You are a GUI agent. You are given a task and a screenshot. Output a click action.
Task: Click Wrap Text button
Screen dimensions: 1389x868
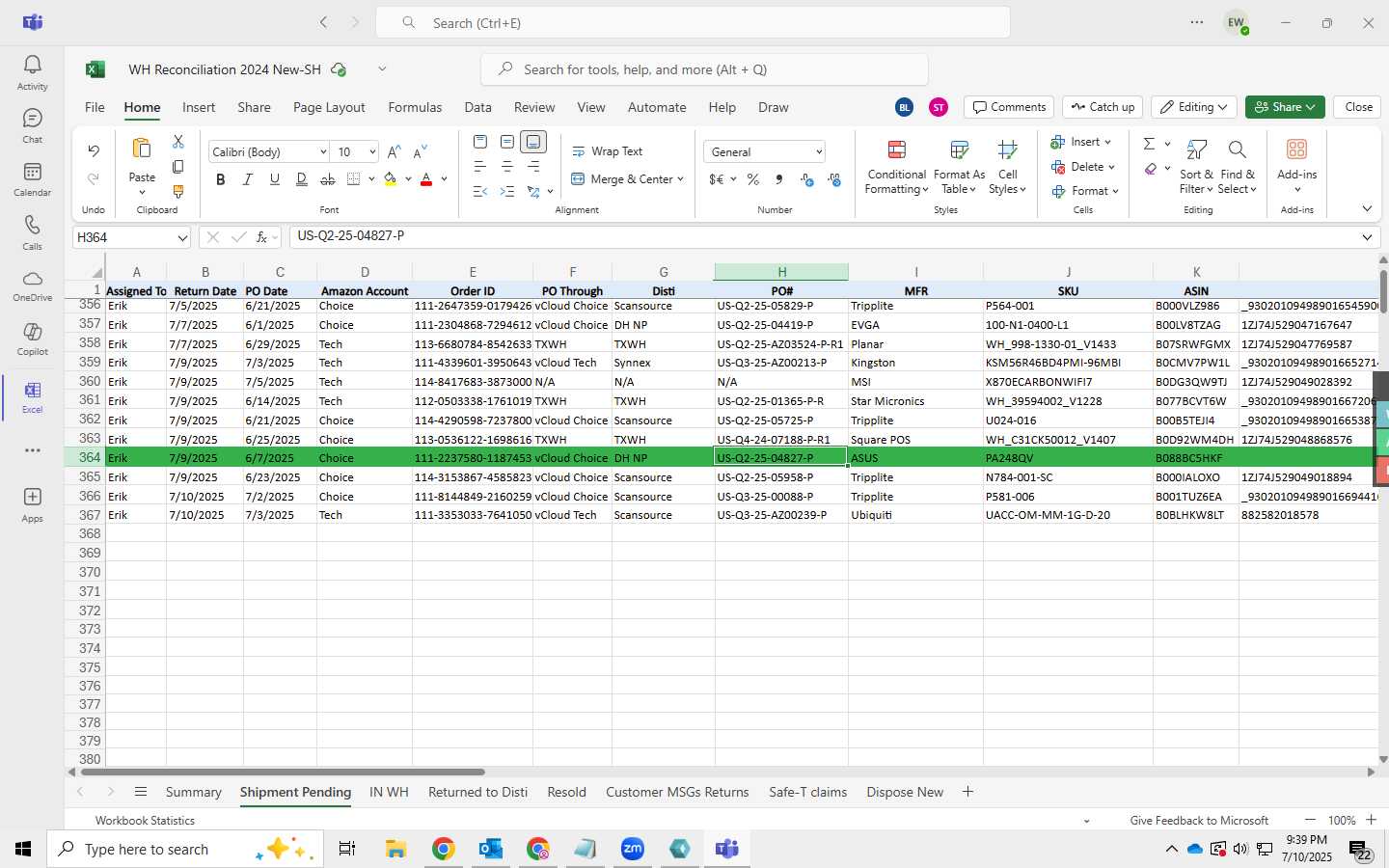pos(608,151)
